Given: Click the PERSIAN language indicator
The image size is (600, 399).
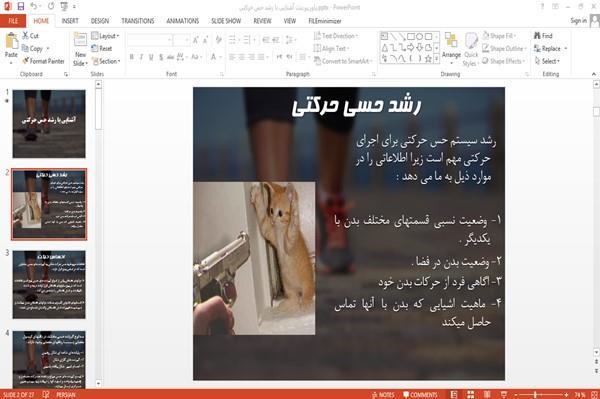Looking at the screenshot, I should tap(66, 395).
